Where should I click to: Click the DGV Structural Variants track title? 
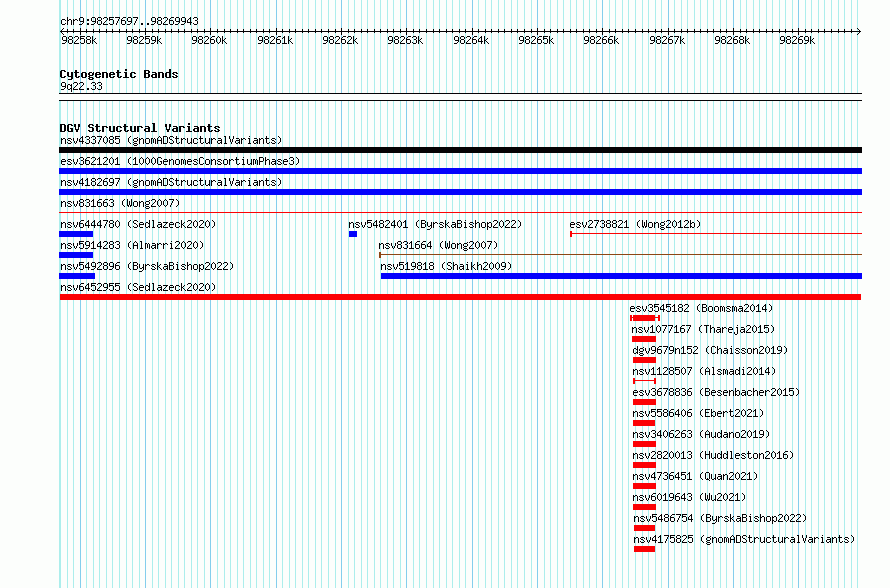coord(140,128)
